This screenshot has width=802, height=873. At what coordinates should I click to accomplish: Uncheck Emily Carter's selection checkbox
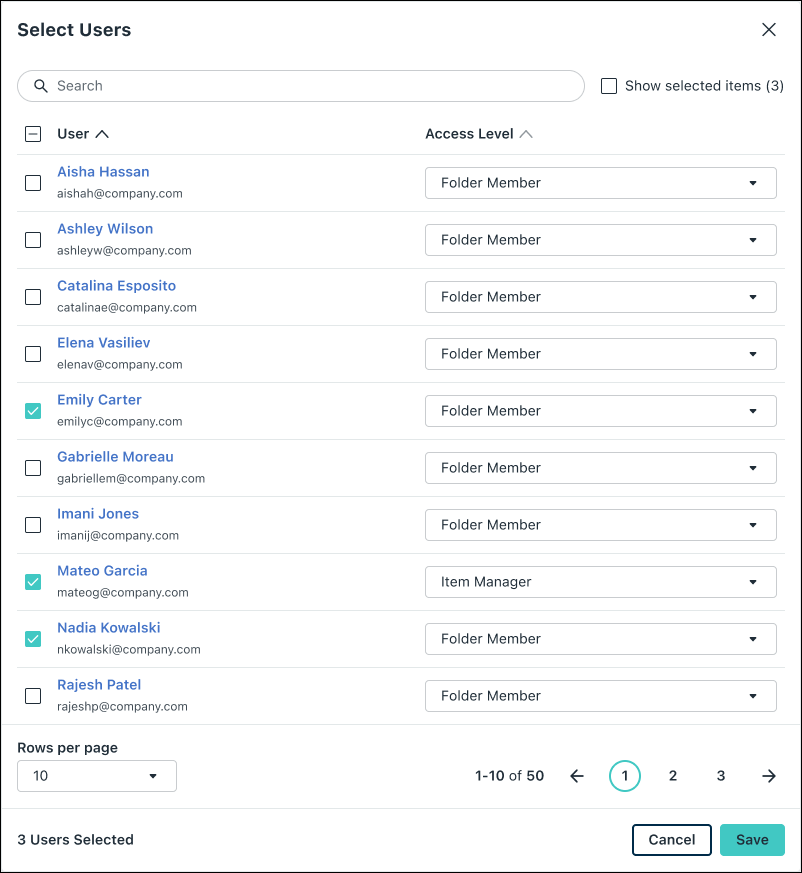coord(33,410)
